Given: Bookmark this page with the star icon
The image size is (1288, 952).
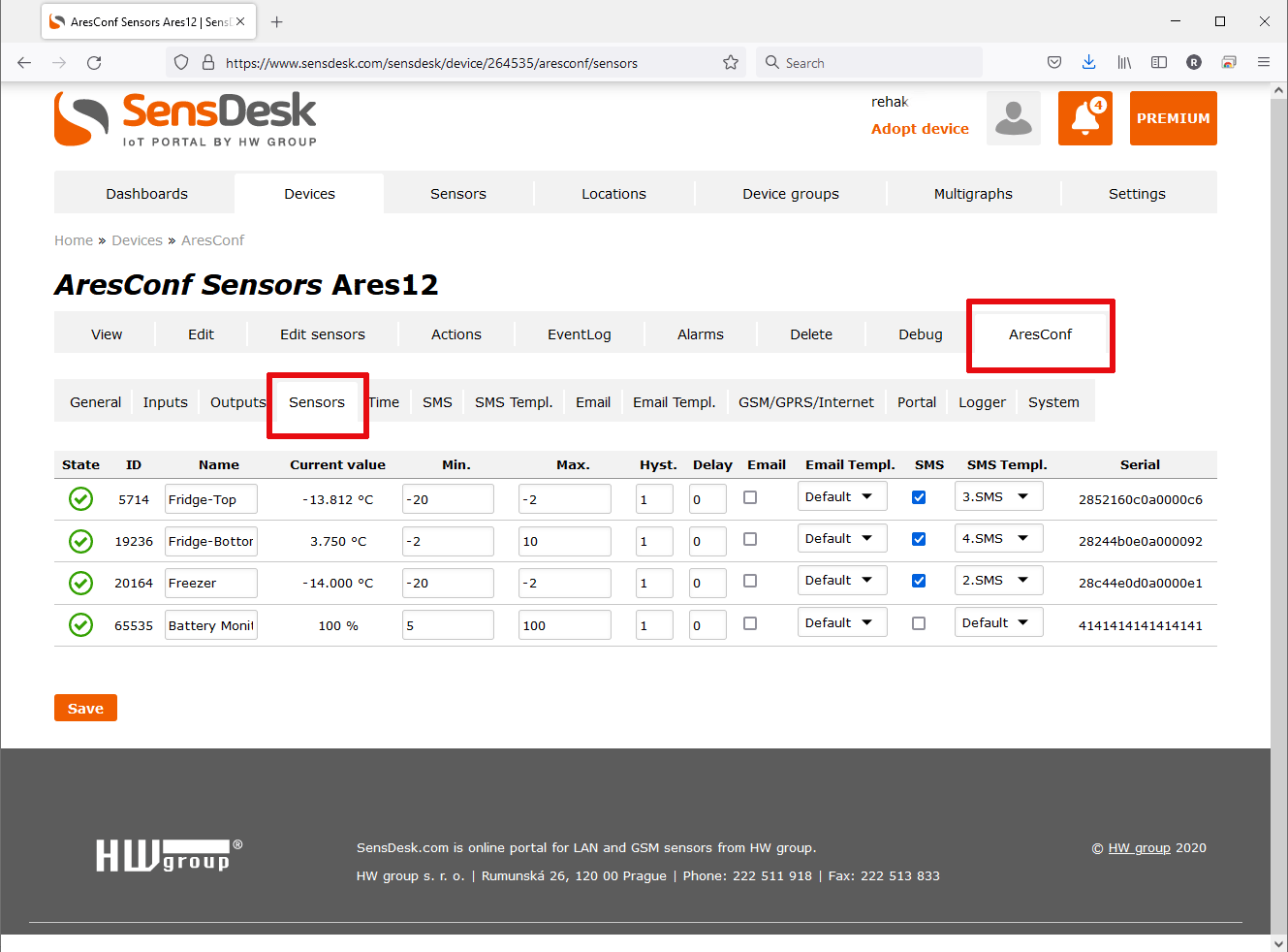Looking at the screenshot, I should tap(731, 62).
